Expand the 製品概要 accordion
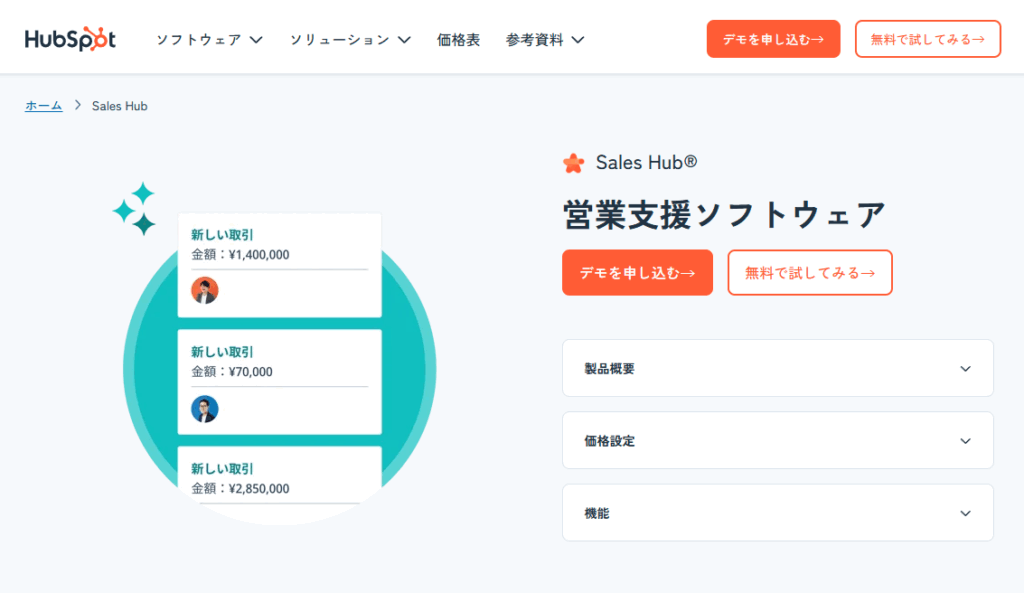The width and height of the screenshot is (1024, 593). [x=778, y=368]
